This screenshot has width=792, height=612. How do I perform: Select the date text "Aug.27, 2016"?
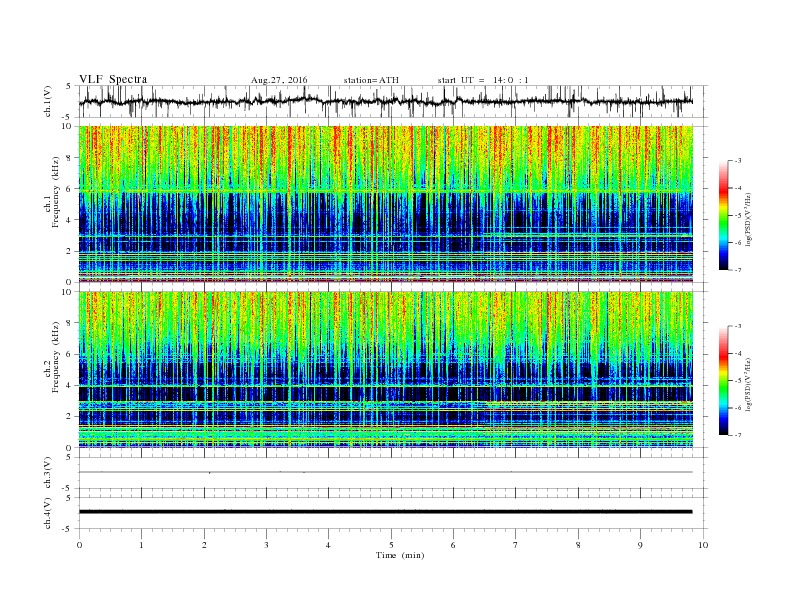point(279,80)
